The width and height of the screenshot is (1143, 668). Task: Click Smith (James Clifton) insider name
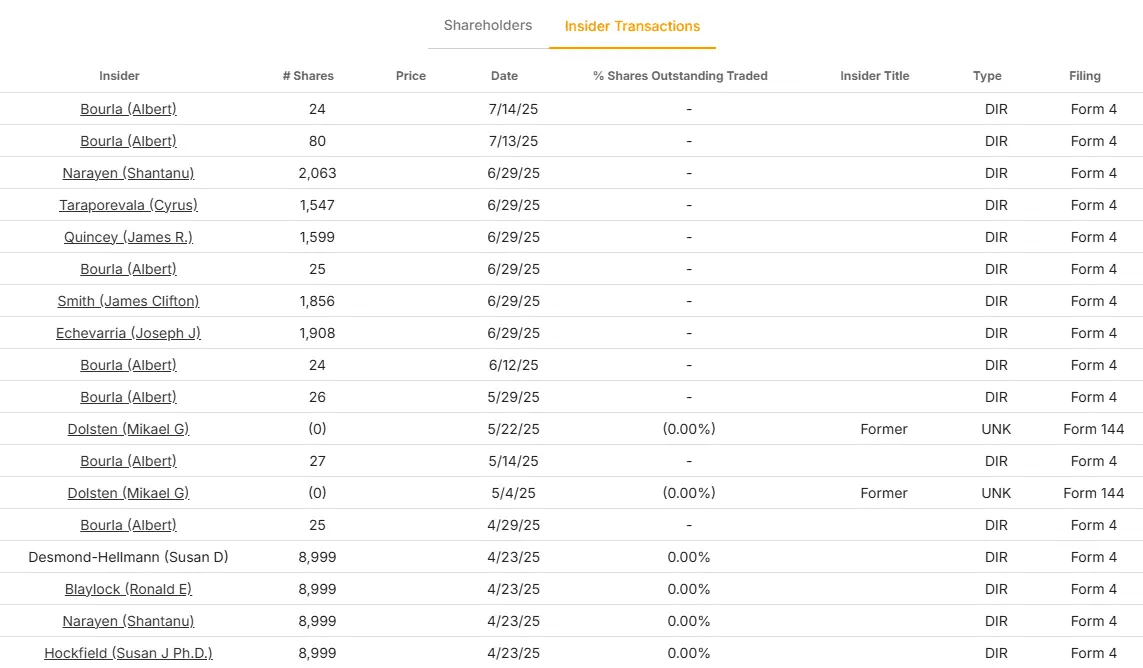[x=128, y=301]
